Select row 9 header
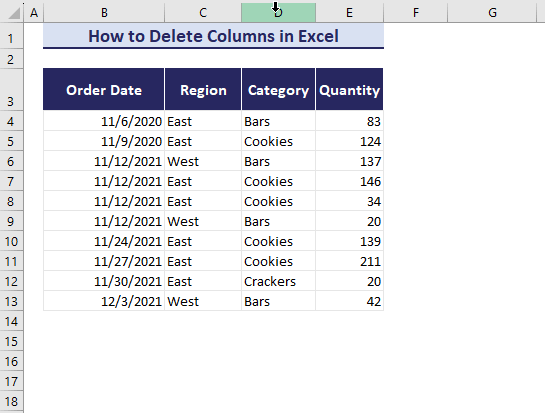Screen dimensions: 545x413 11,221
